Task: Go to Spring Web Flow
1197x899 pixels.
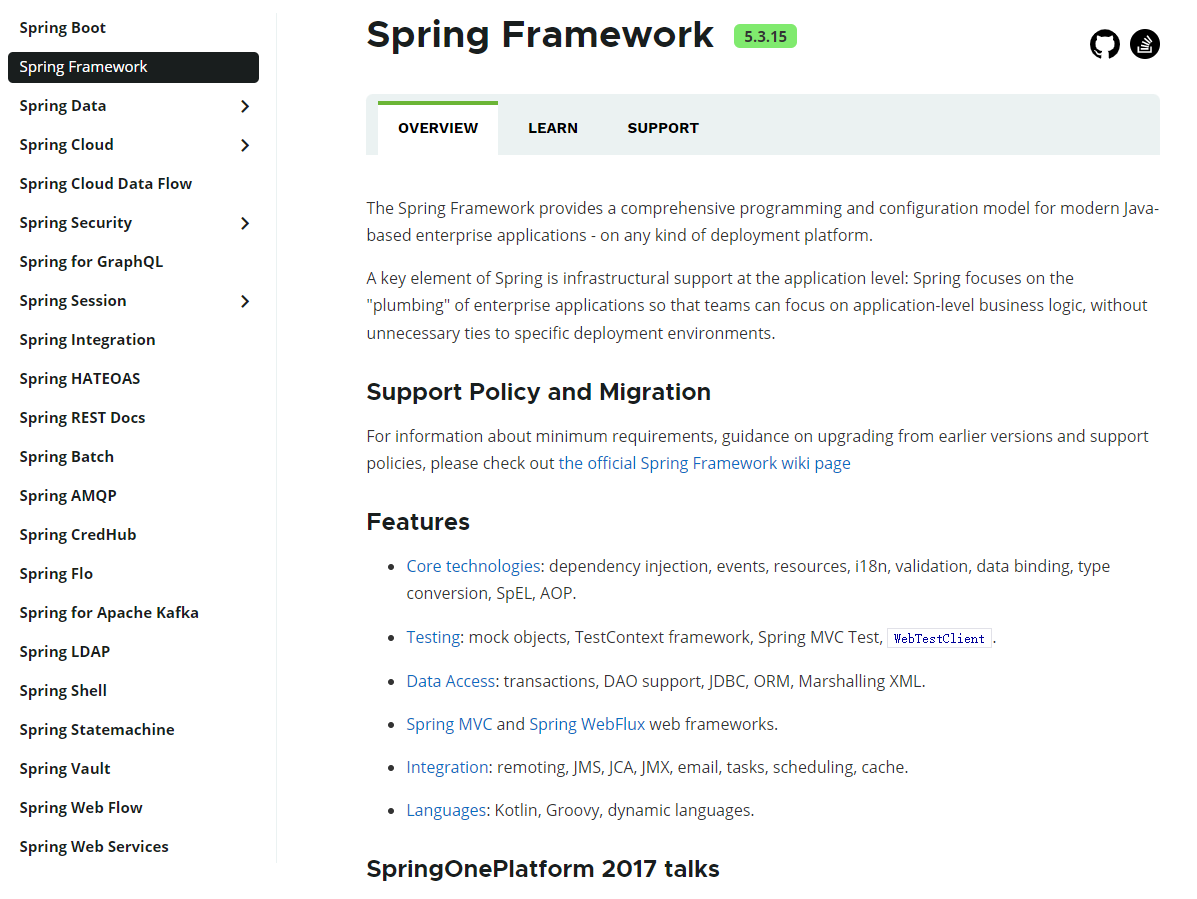Action: pos(81,807)
